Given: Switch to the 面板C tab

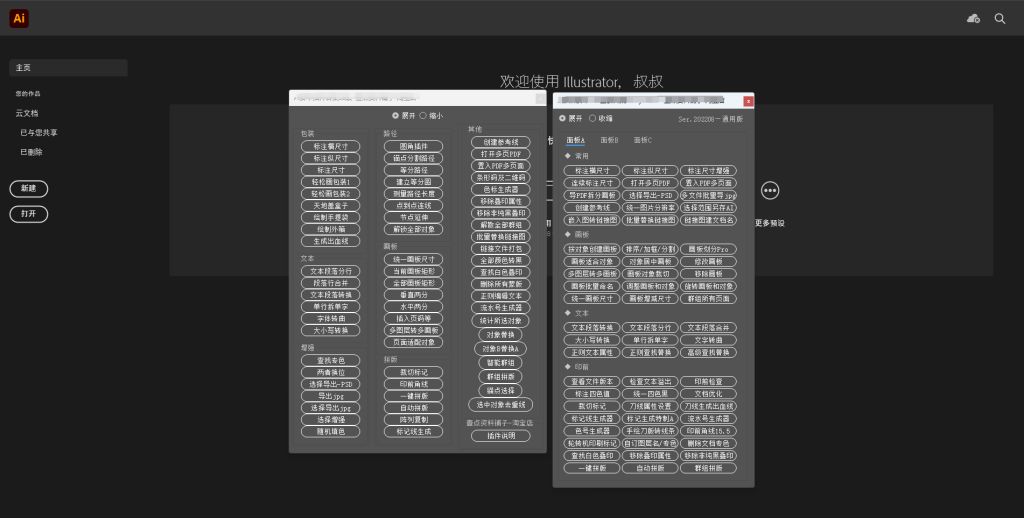Looking at the screenshot, I should point(642,140).
